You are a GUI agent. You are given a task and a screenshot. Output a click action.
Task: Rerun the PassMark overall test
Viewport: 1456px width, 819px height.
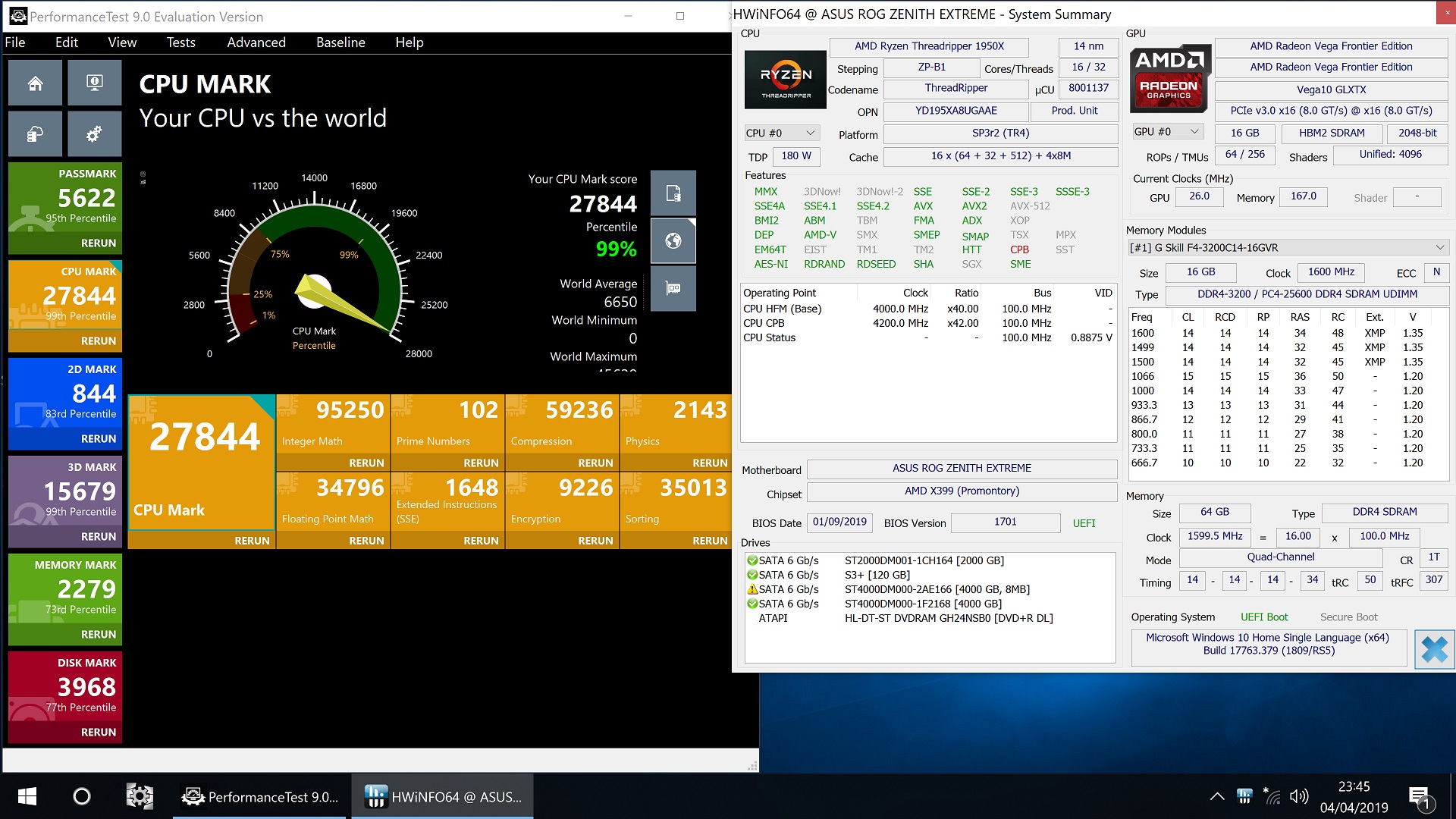coord(99,243)
